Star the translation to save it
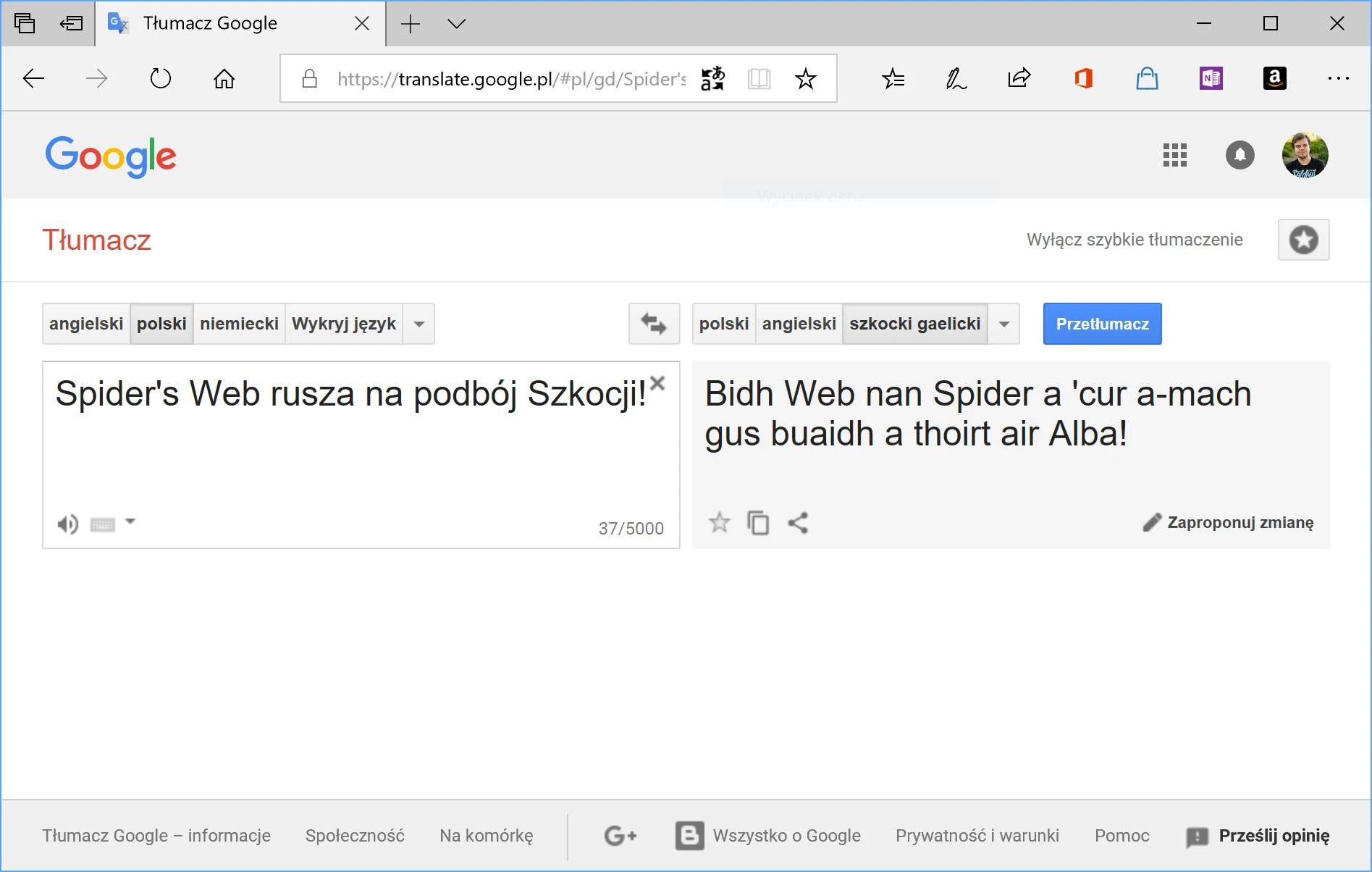Screen dimensions: 1372x872 click(719, 522)
